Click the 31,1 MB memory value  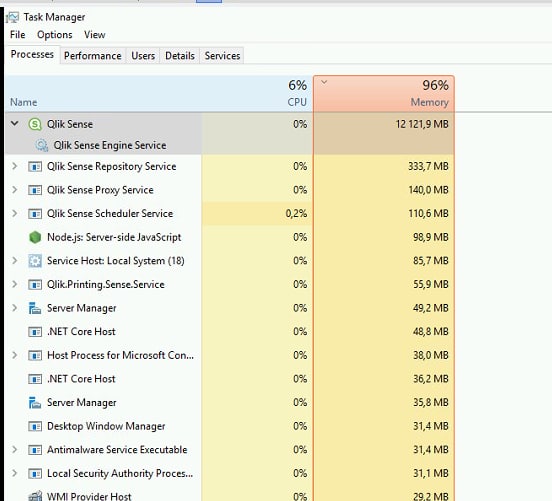click(x=431, y=474)
